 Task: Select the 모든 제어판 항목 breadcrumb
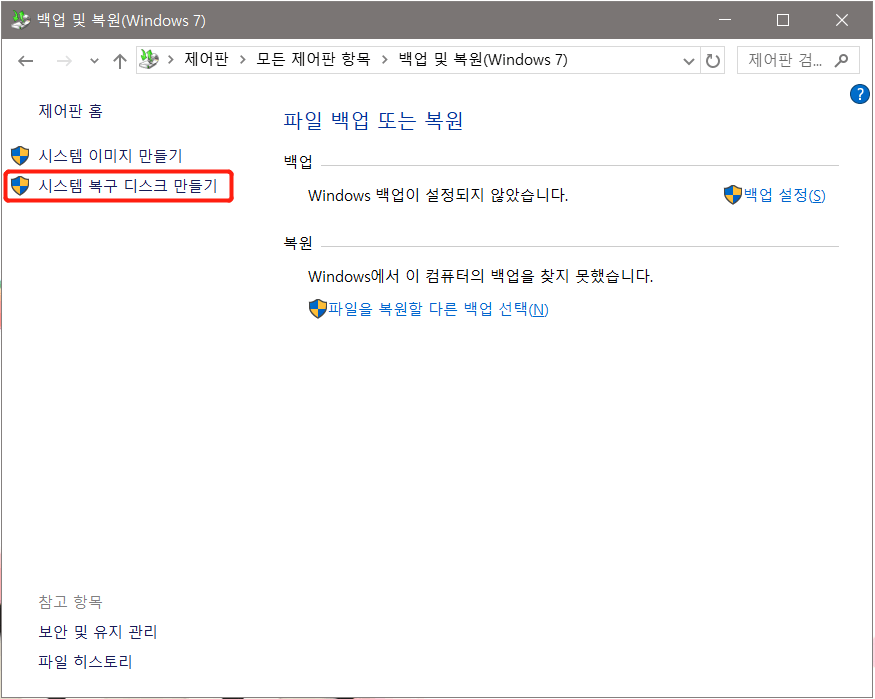click(312, 60)
